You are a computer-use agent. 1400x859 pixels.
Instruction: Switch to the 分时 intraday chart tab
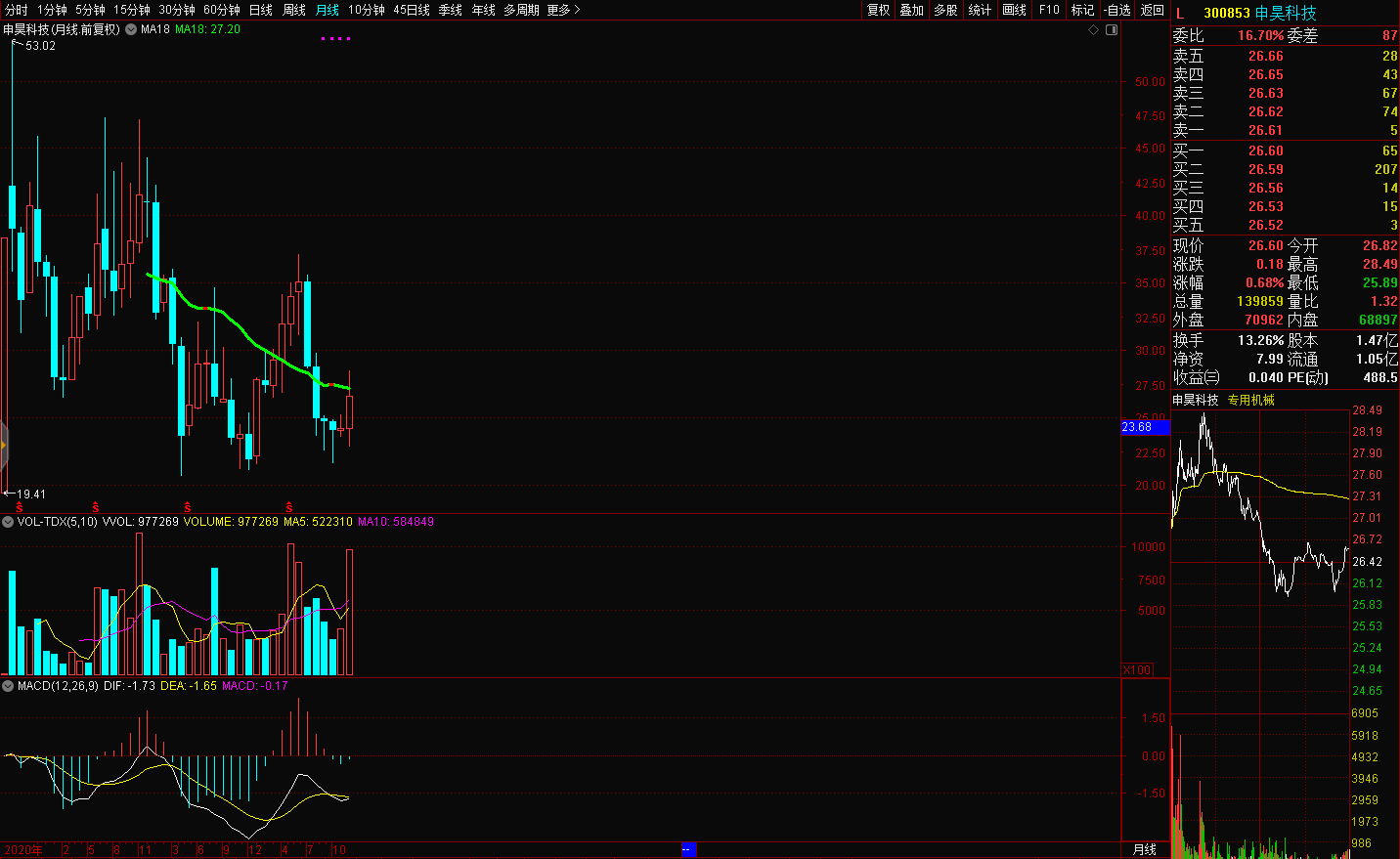(x=17, y=10)
